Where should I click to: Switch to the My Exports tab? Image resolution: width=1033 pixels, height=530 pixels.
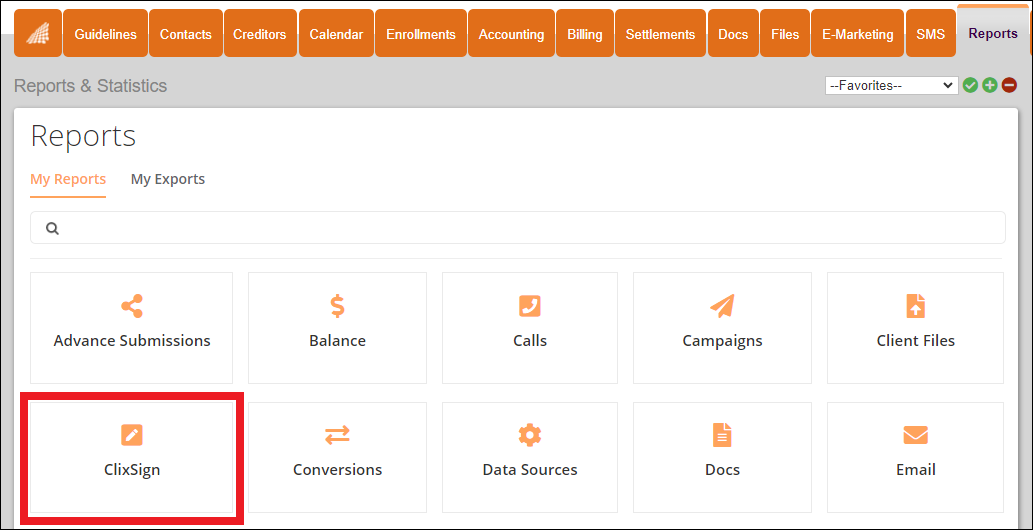click(168, 179)
